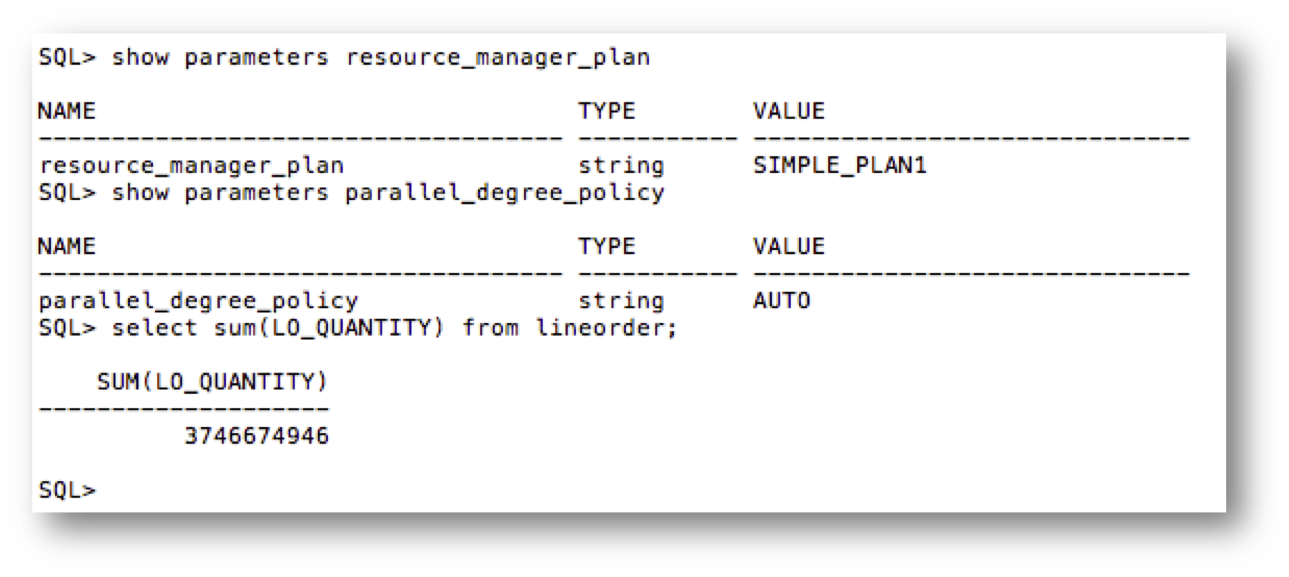
Task: Click the second VALUE column header
Action: 788,246
